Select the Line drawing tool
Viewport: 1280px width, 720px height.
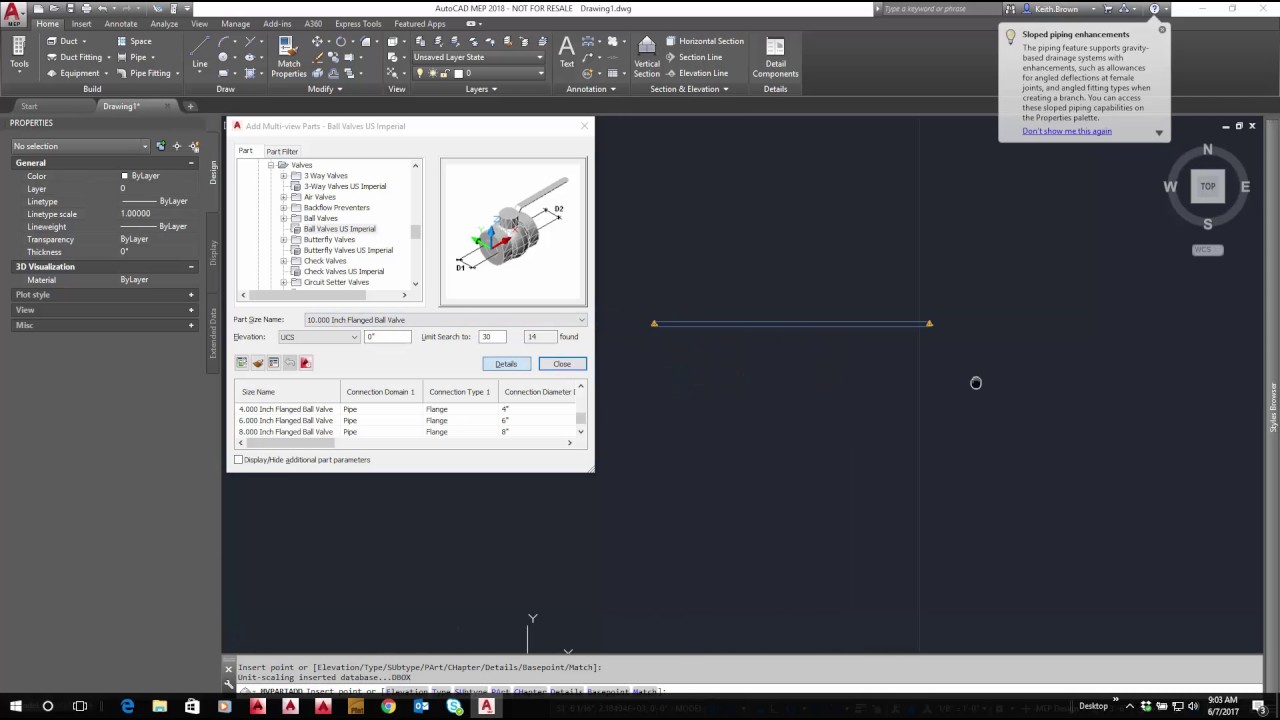[200, 54]
